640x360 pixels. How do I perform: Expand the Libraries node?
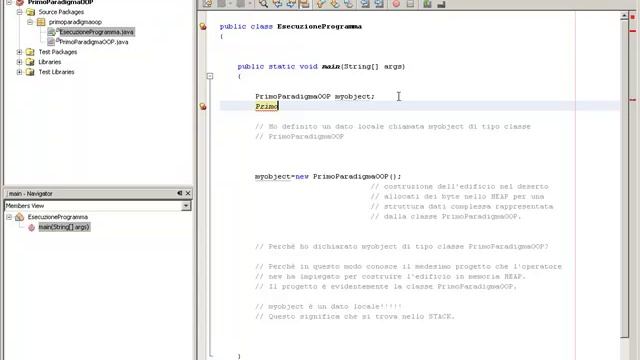coord(19,62)
